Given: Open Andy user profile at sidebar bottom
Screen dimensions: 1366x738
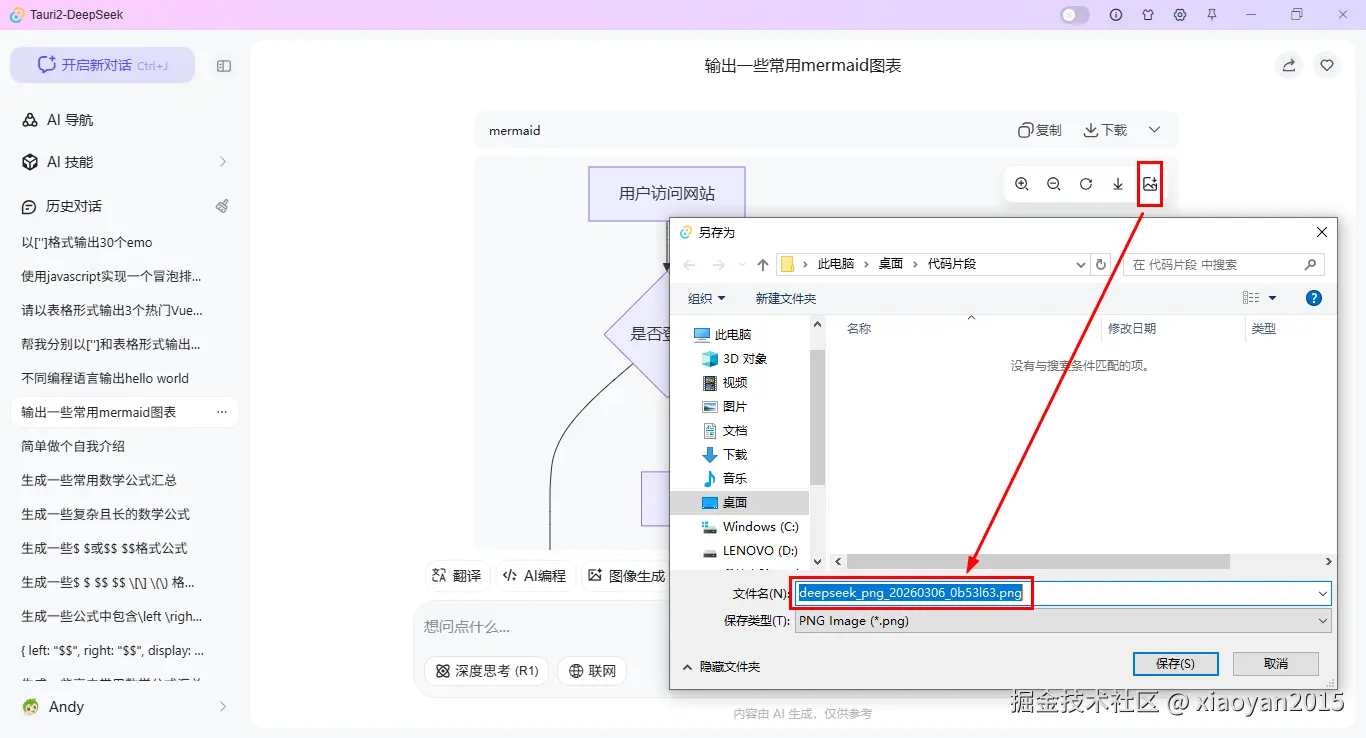Looking at the screenshot, I should 124,706.
